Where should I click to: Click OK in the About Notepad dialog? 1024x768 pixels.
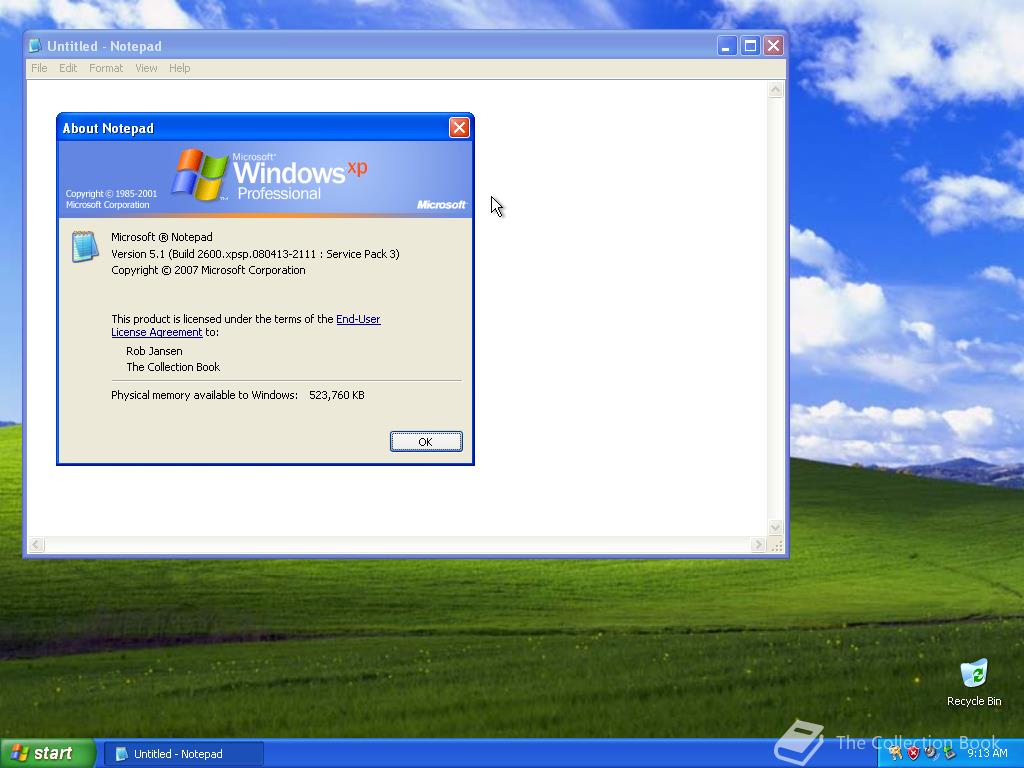426,441
